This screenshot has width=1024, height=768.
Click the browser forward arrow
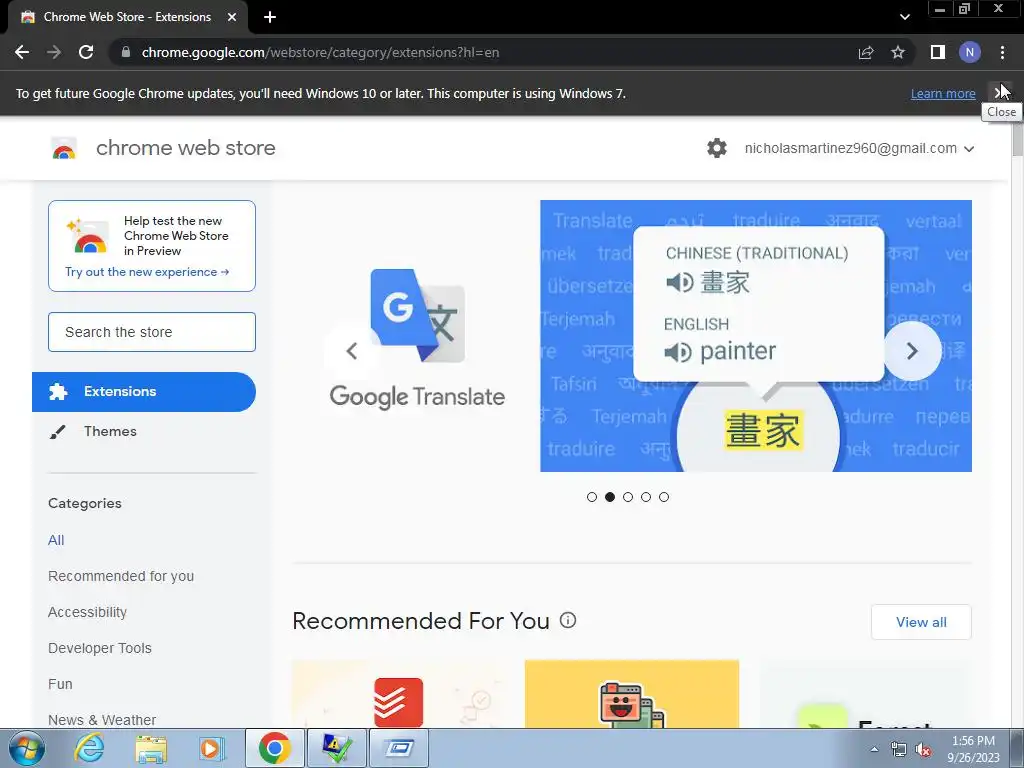(54, 52)
